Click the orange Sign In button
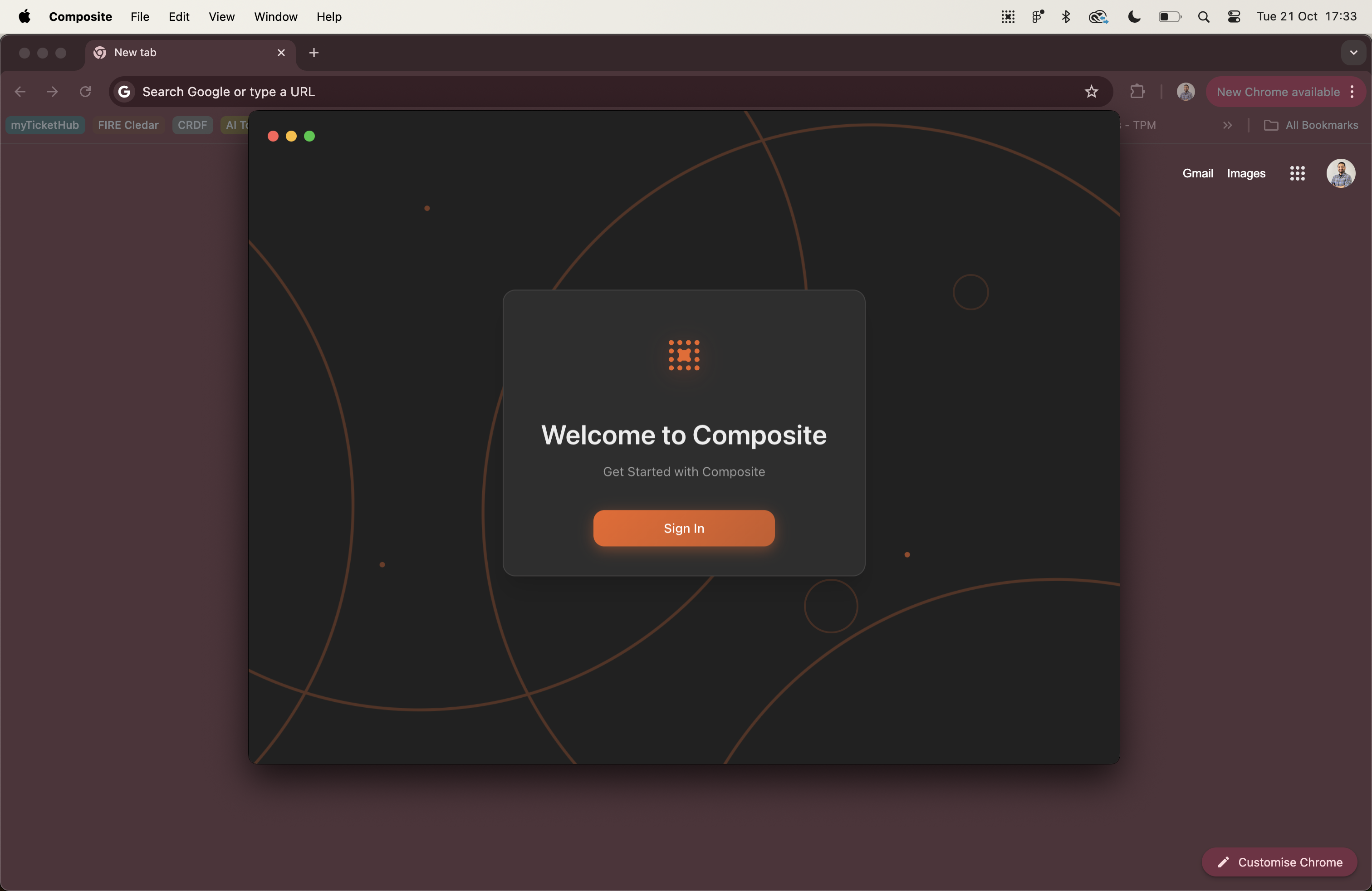The width and height of the screenshot is (1372, 891). click(684, 528)
